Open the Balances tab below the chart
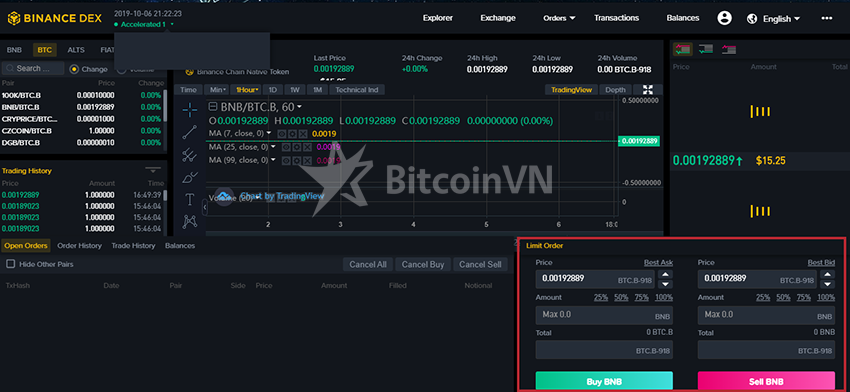Viewport: 850px width, 392px height. coord(180,246)
